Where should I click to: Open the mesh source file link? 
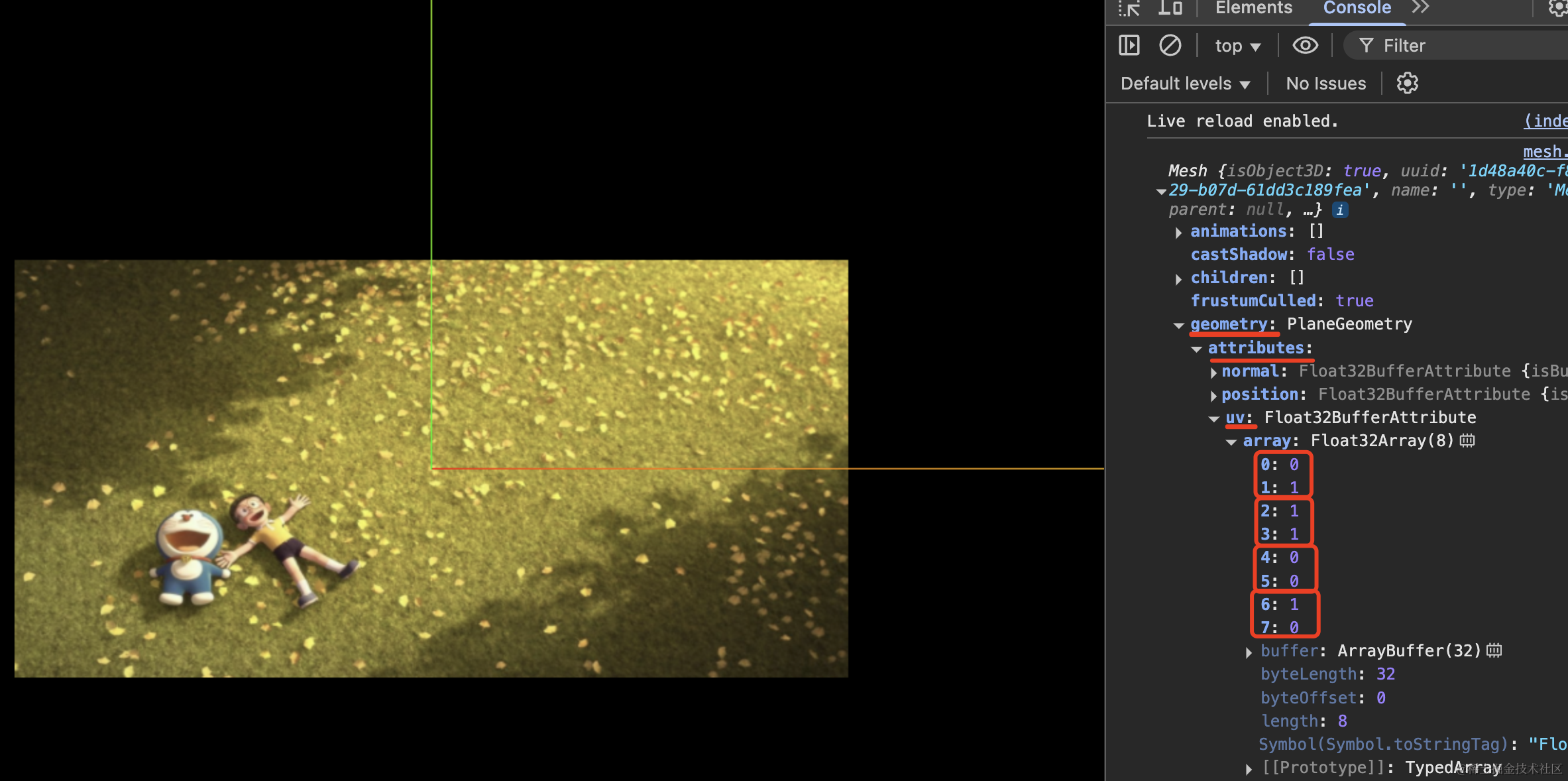(1545, 152)
